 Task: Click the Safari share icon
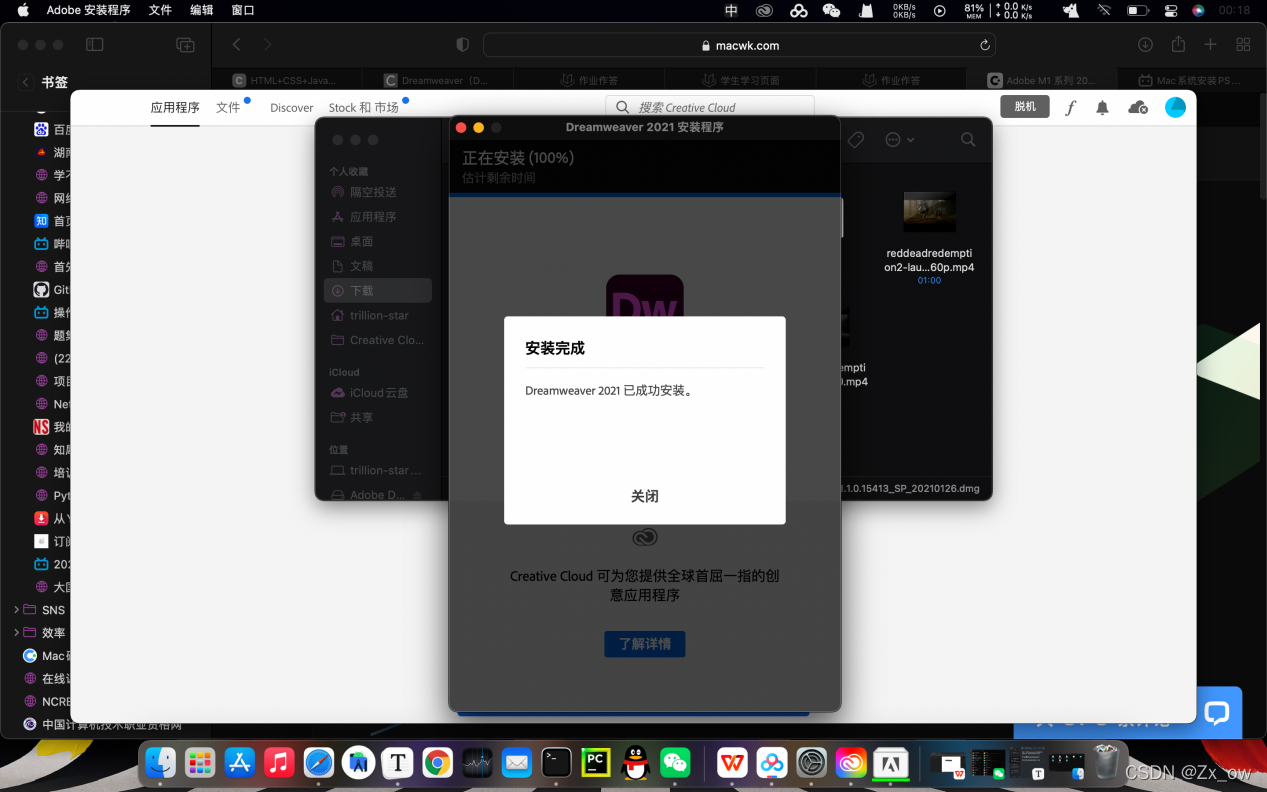(x=1178, y=44)
